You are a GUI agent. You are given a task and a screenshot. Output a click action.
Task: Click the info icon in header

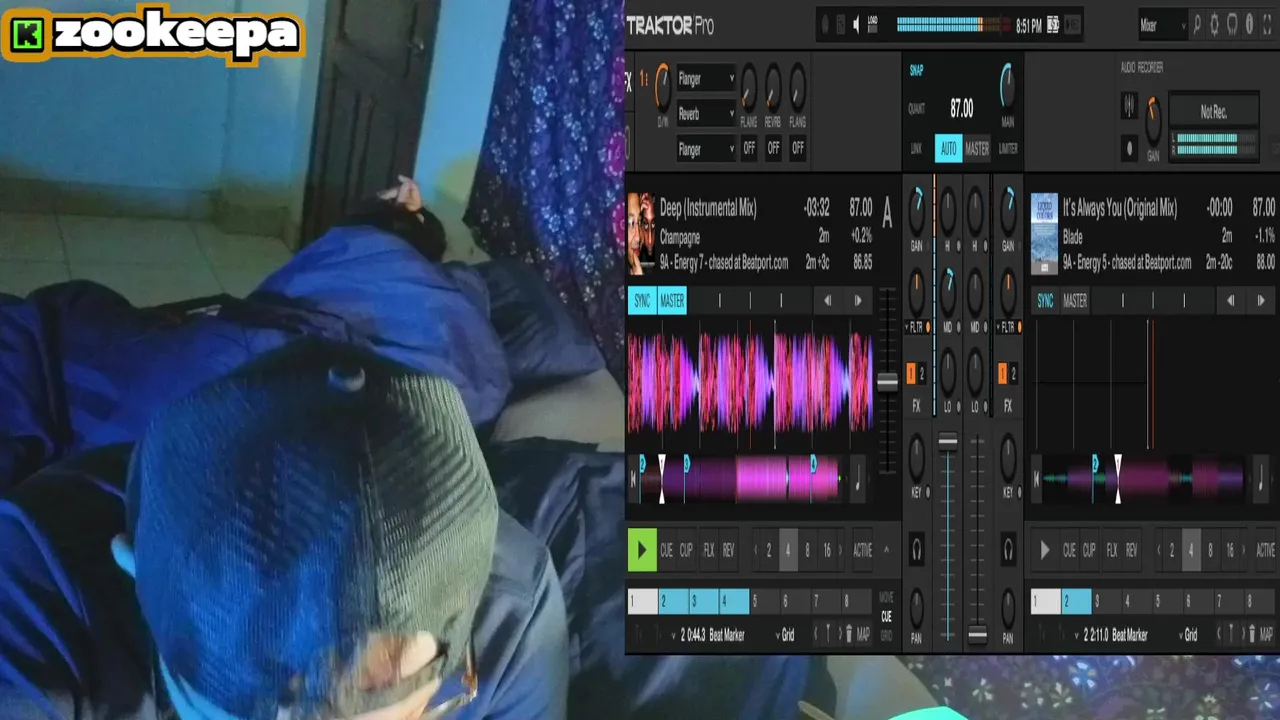1249,25
